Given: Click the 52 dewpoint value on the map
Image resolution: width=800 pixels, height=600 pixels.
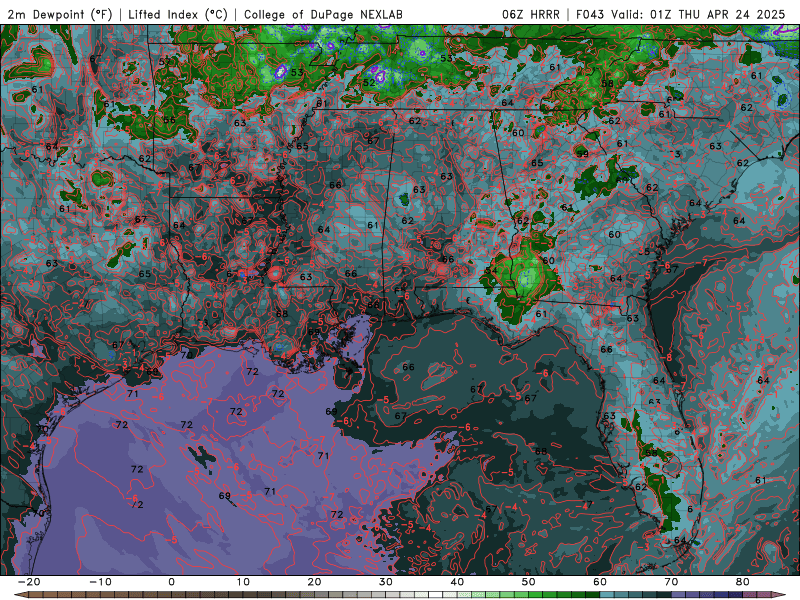Looking at the screenshot, I should pos(369,82).
